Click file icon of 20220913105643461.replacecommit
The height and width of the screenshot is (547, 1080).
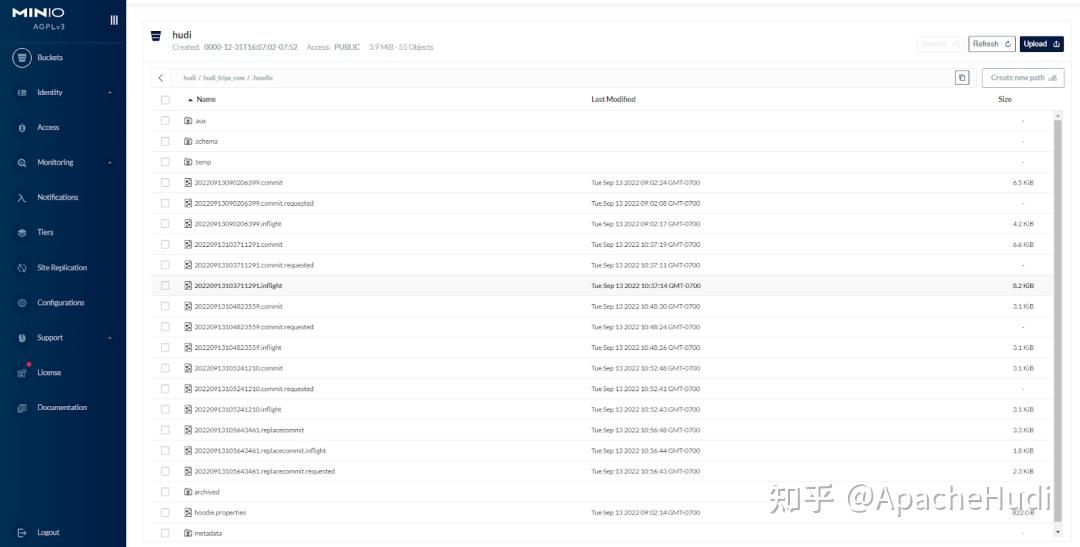point(187,430)
